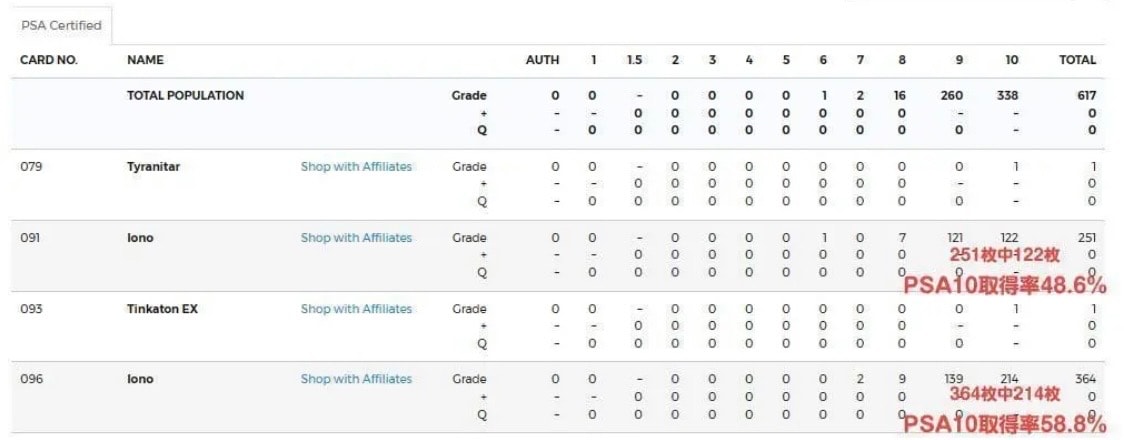Screen dimensions: 1124x440
Task: Click card number 079
Action: click(32, 167)
